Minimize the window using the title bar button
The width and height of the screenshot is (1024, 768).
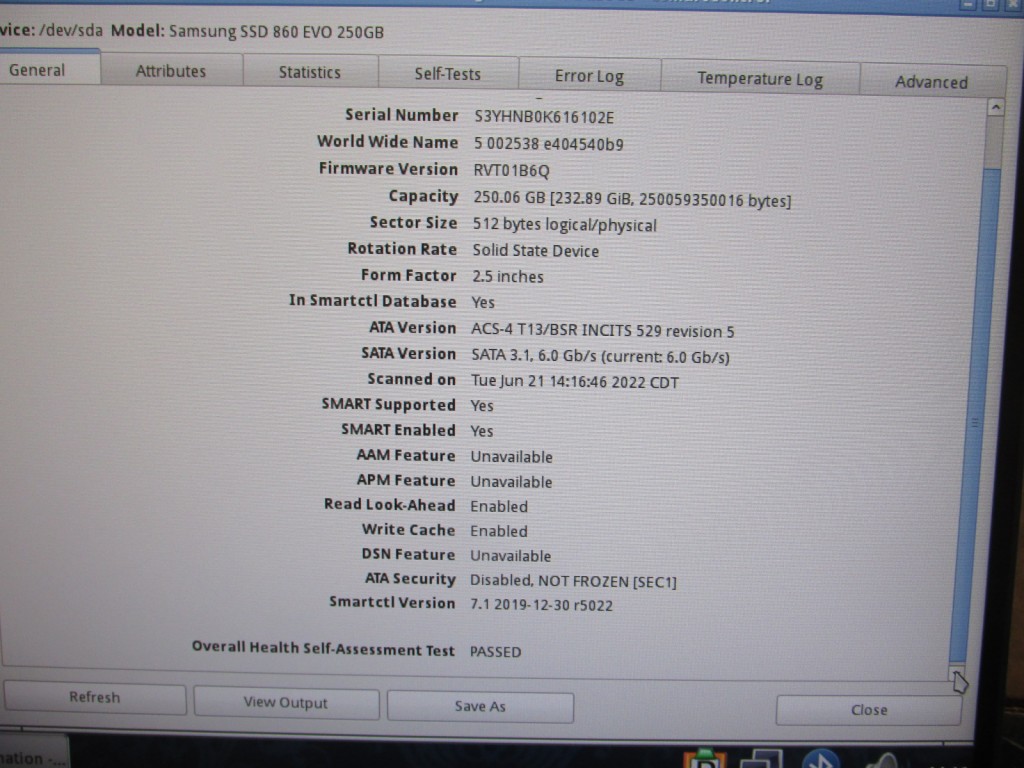tap(969, 4)
